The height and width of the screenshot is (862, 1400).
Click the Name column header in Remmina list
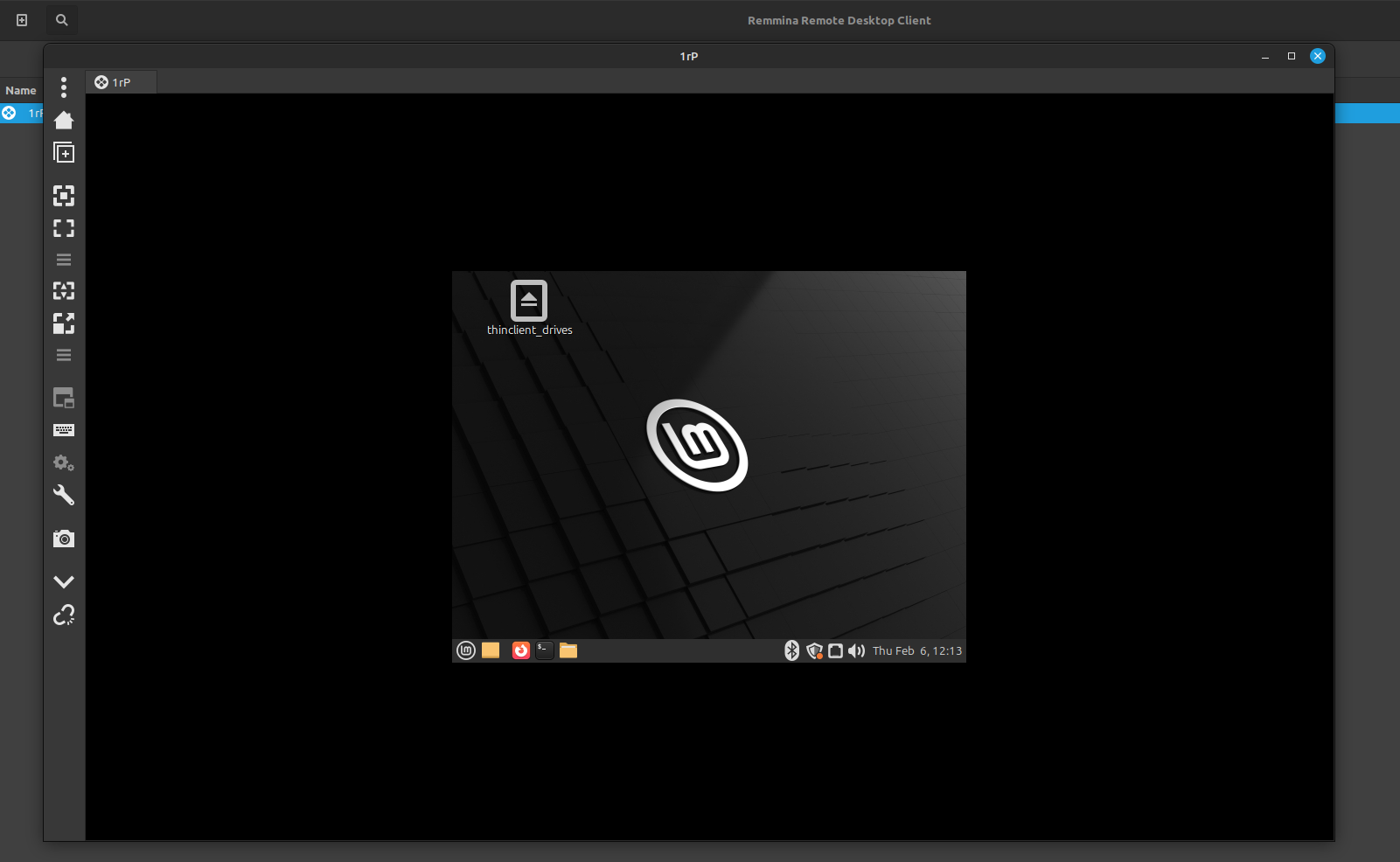point(21,90)
